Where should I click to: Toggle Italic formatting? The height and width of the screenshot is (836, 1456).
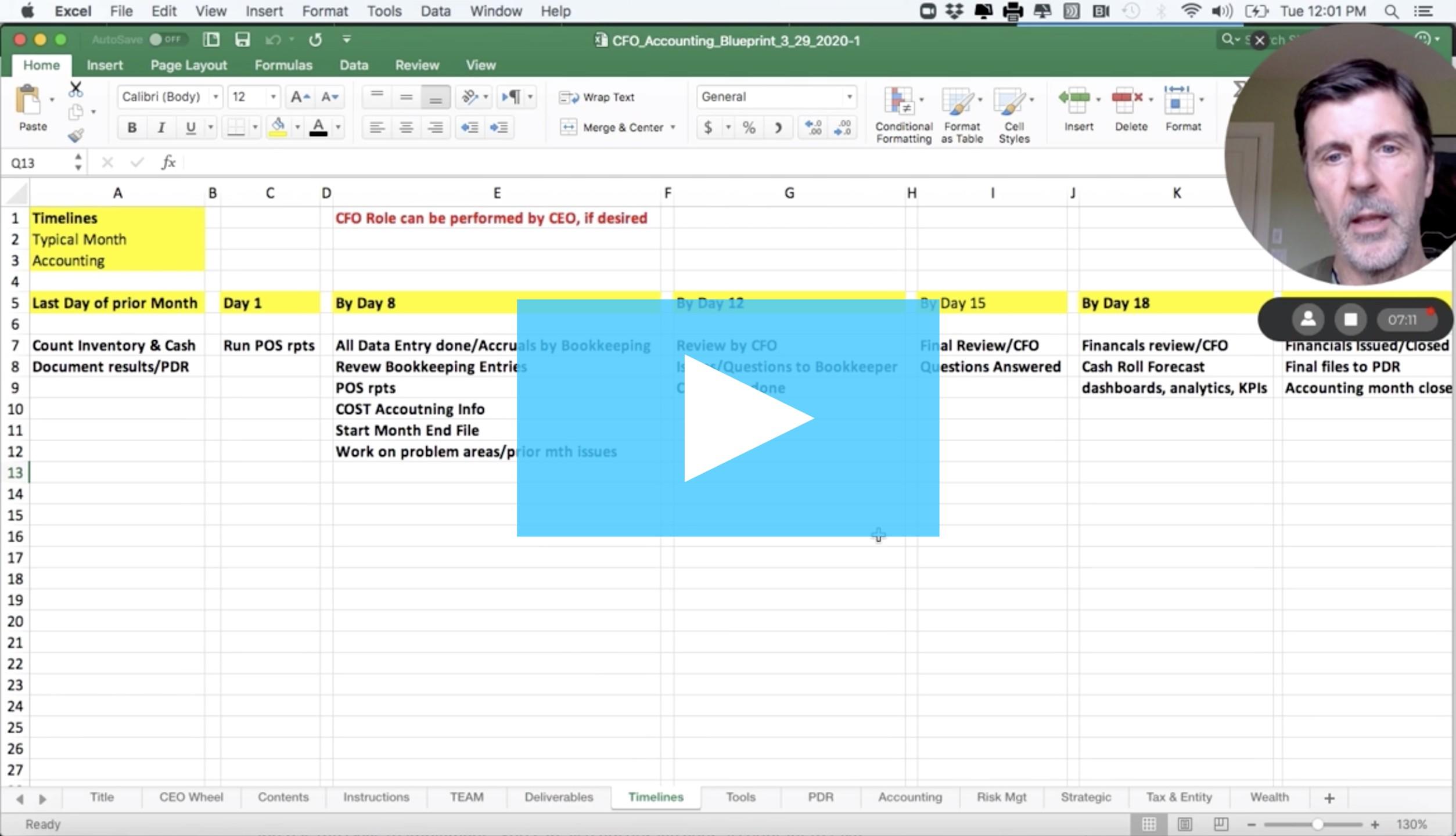click(x=161, y=127)
